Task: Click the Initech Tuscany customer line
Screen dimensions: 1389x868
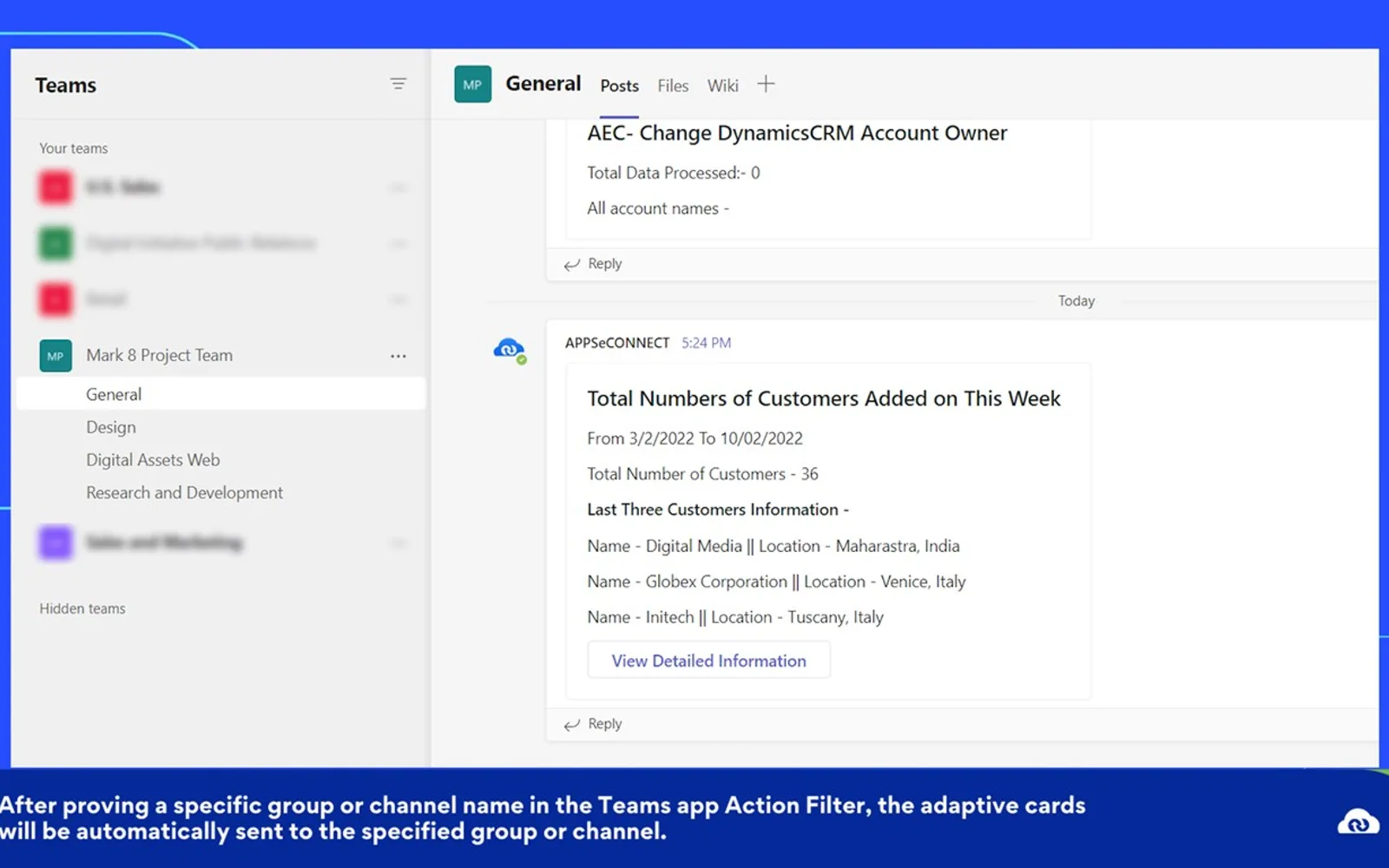Action: pyautogui.click(x=735, y=617)
